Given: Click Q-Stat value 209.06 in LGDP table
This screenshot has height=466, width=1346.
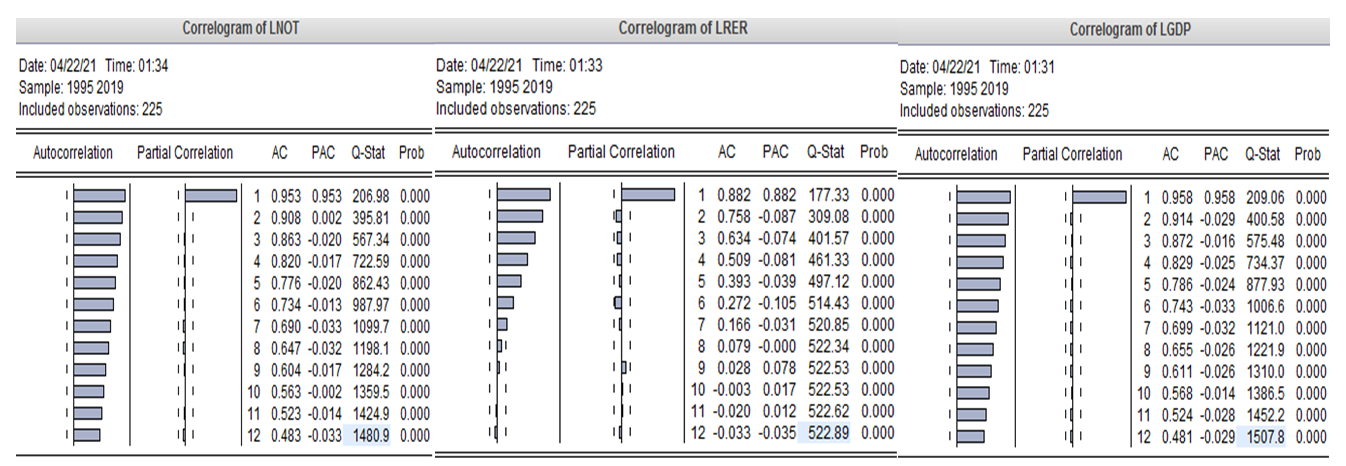Looking at the screenshot, I should click(x=1265, y=198).
